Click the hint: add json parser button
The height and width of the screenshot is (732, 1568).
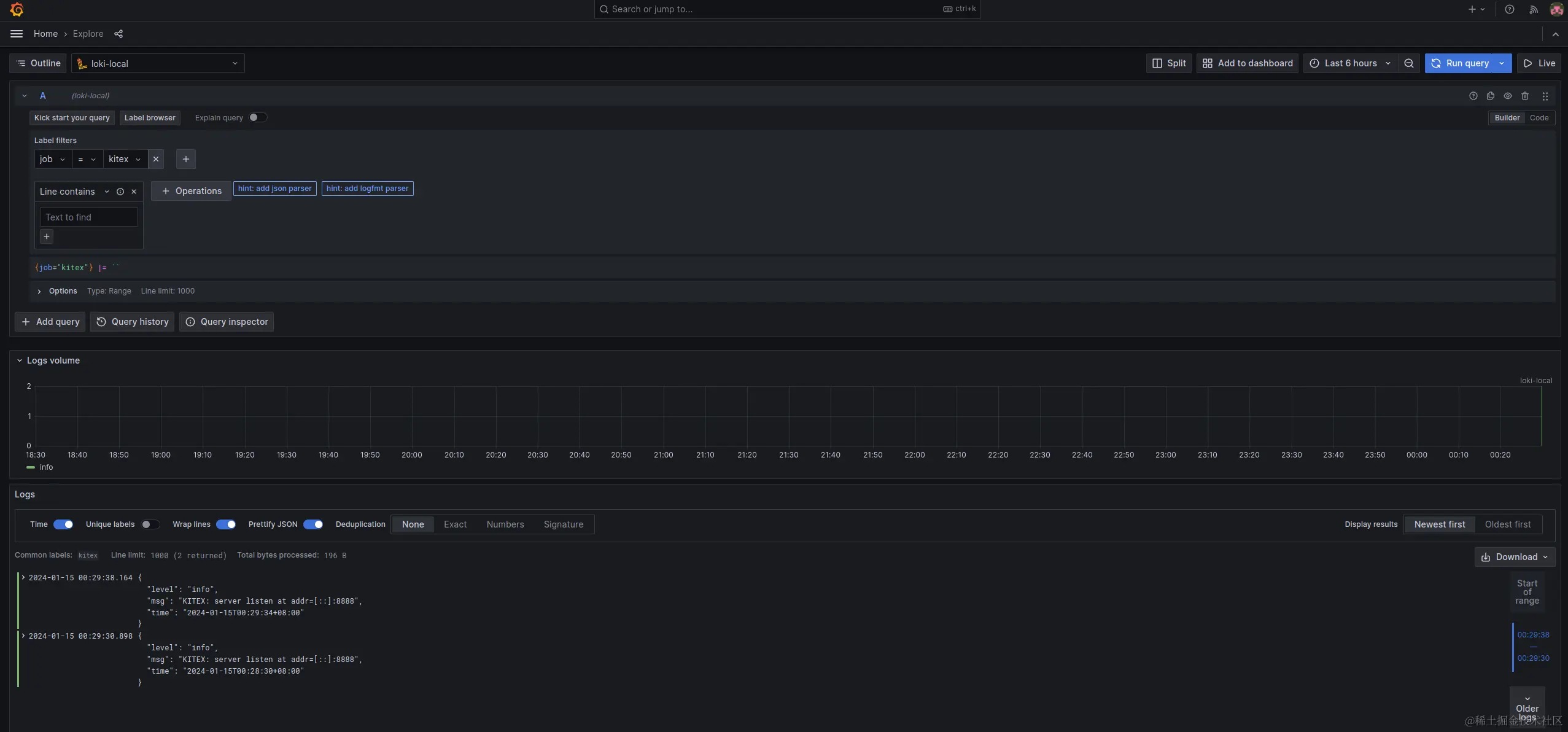coord(274,189)
